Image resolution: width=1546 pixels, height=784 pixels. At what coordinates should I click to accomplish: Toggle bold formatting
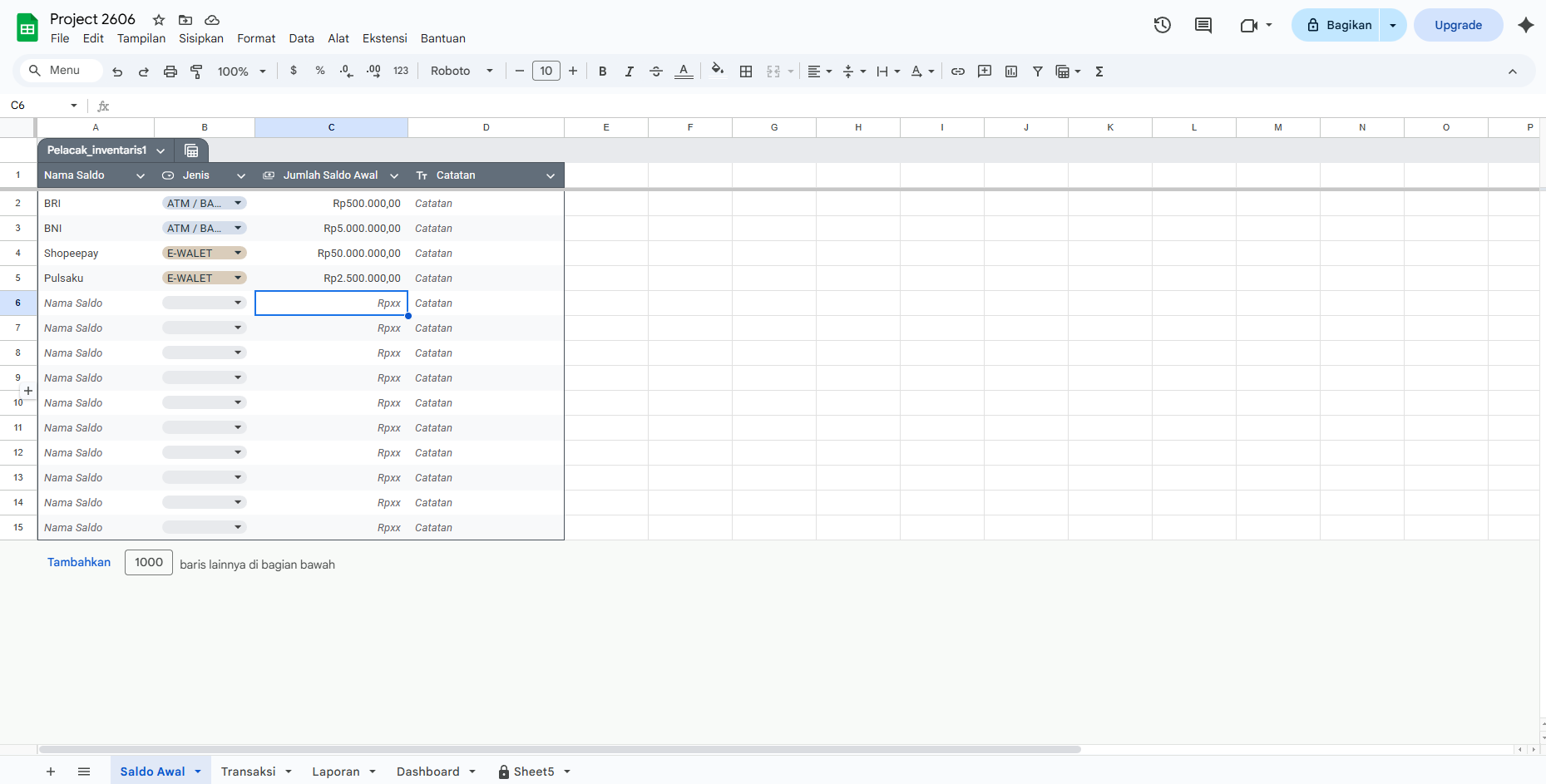pyautogui.click(x=602, y=71)
